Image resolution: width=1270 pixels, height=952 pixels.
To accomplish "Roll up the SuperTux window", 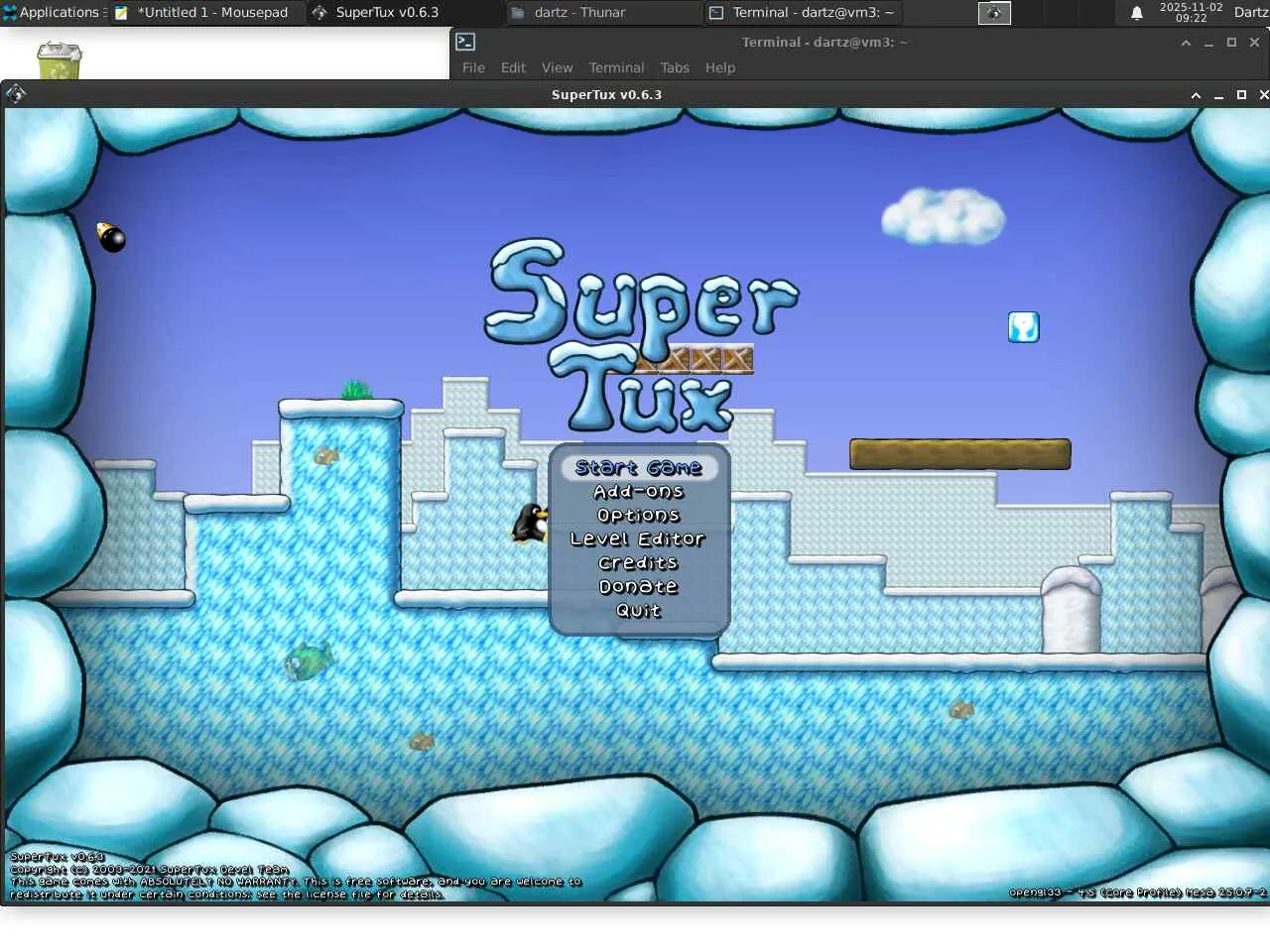I will coord(1196,95).
